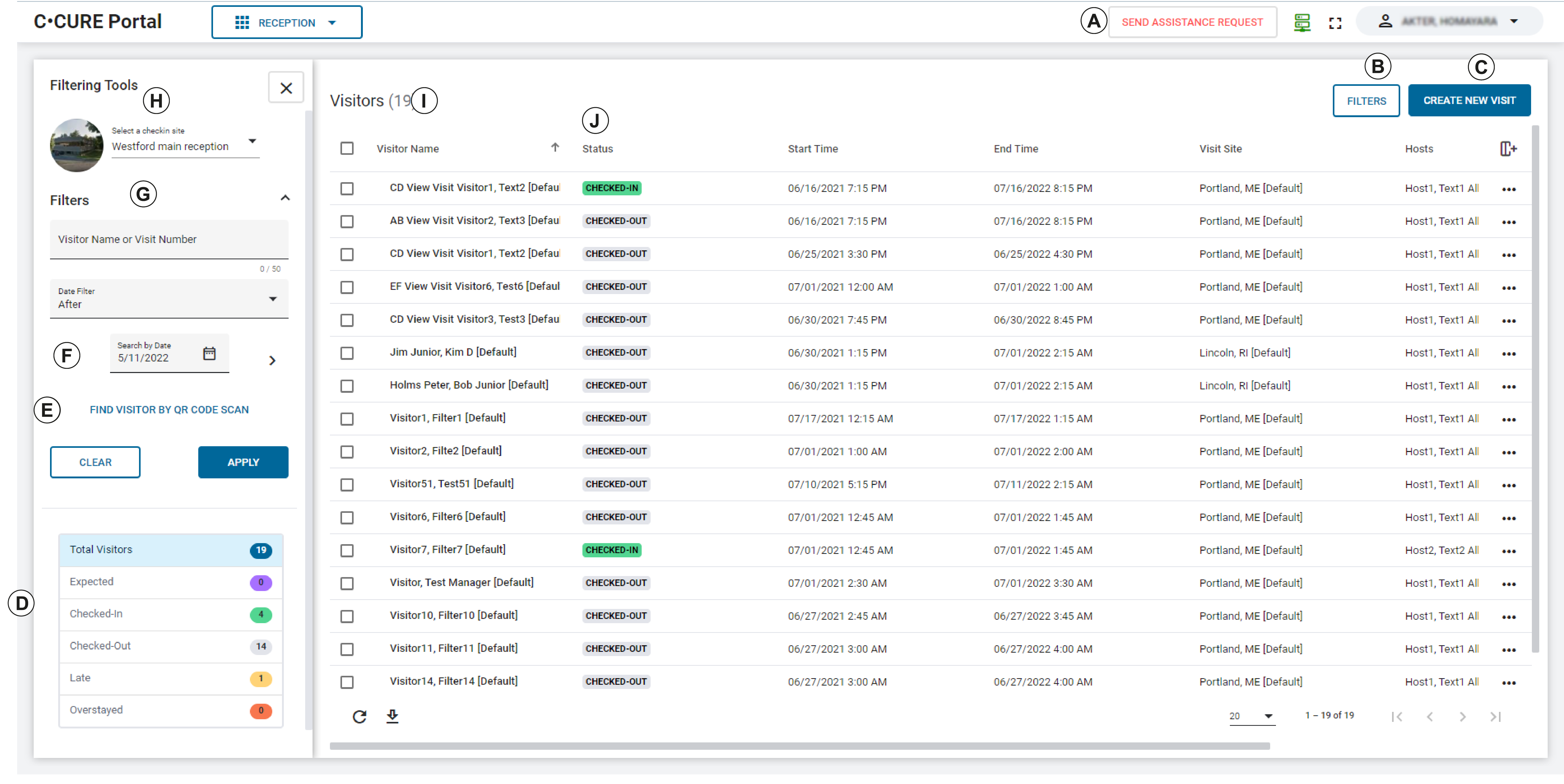1564x784 pixels.
Task: Go to first page of results
Action: click(x=1397, y=717)
